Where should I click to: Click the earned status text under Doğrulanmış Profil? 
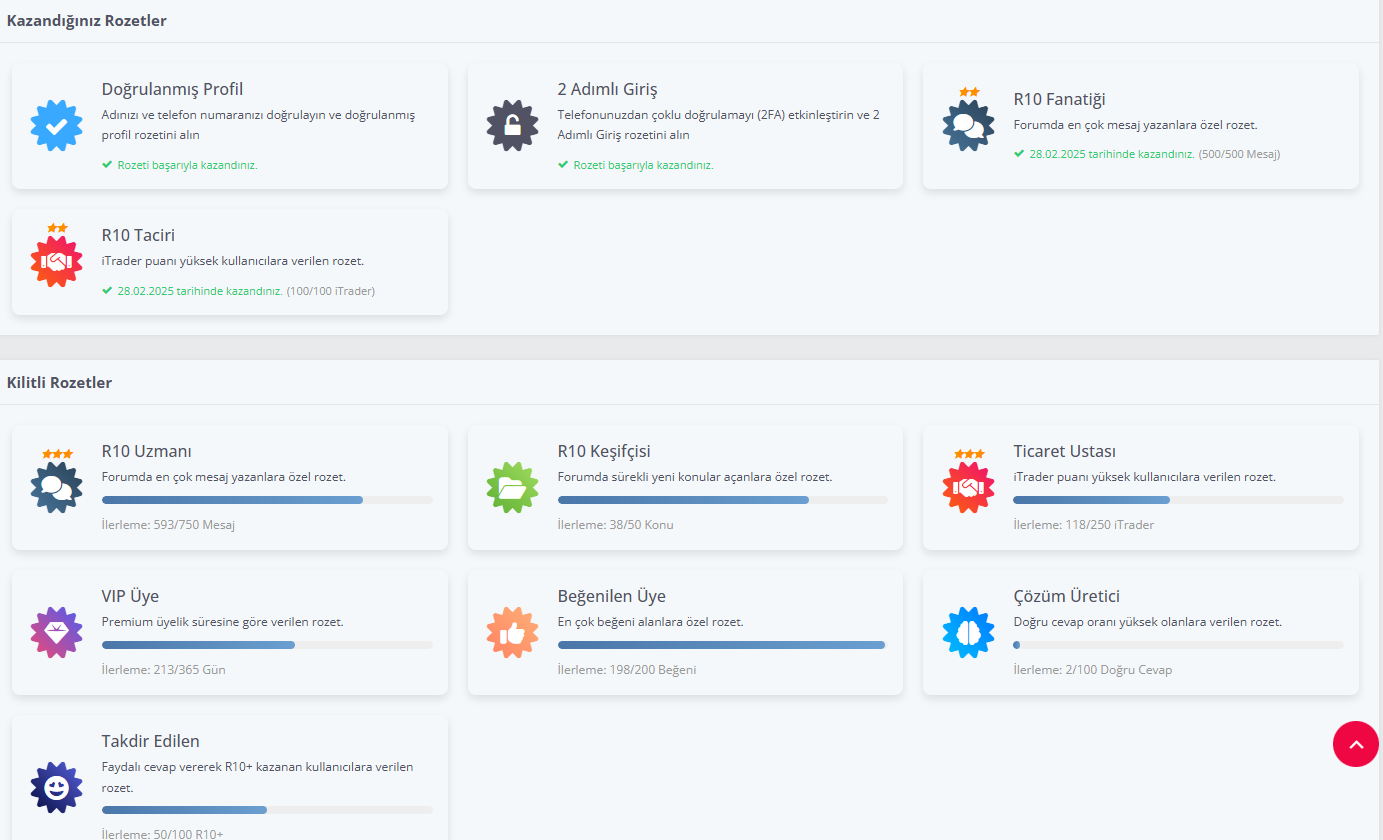180,165
